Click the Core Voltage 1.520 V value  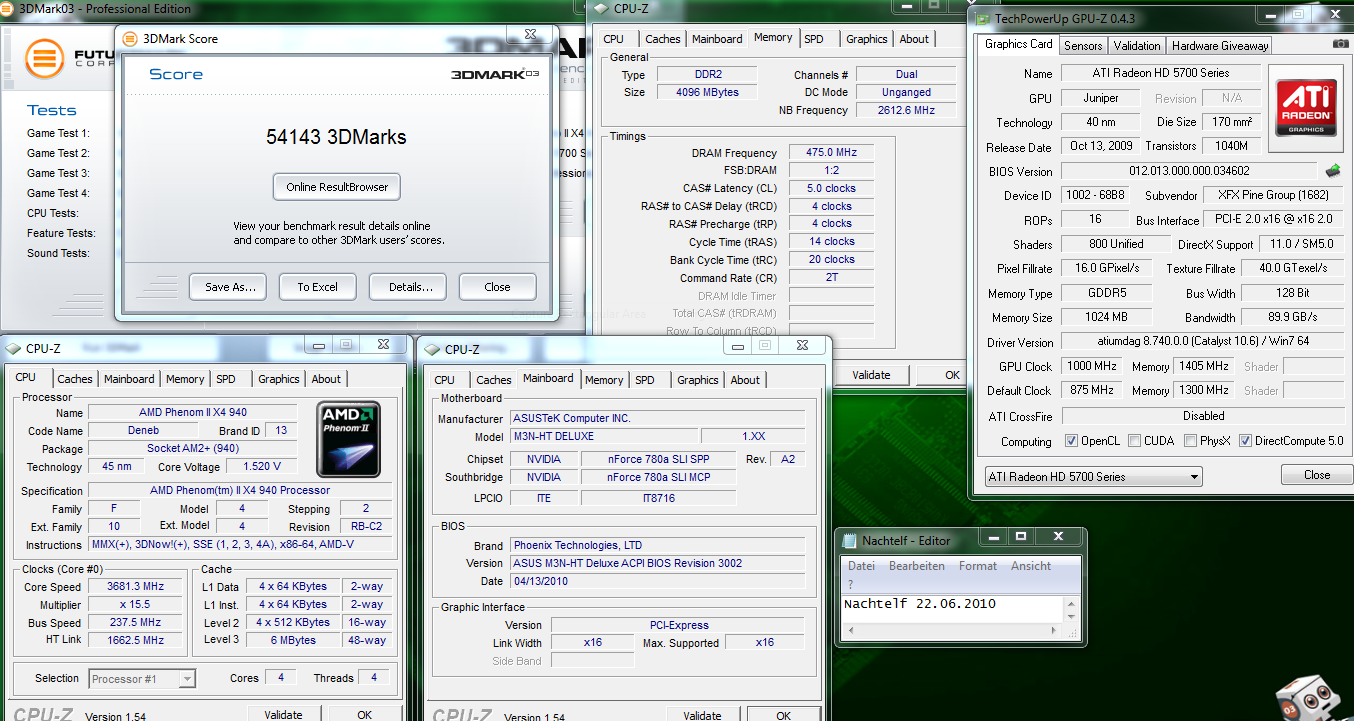pos(262,466)
